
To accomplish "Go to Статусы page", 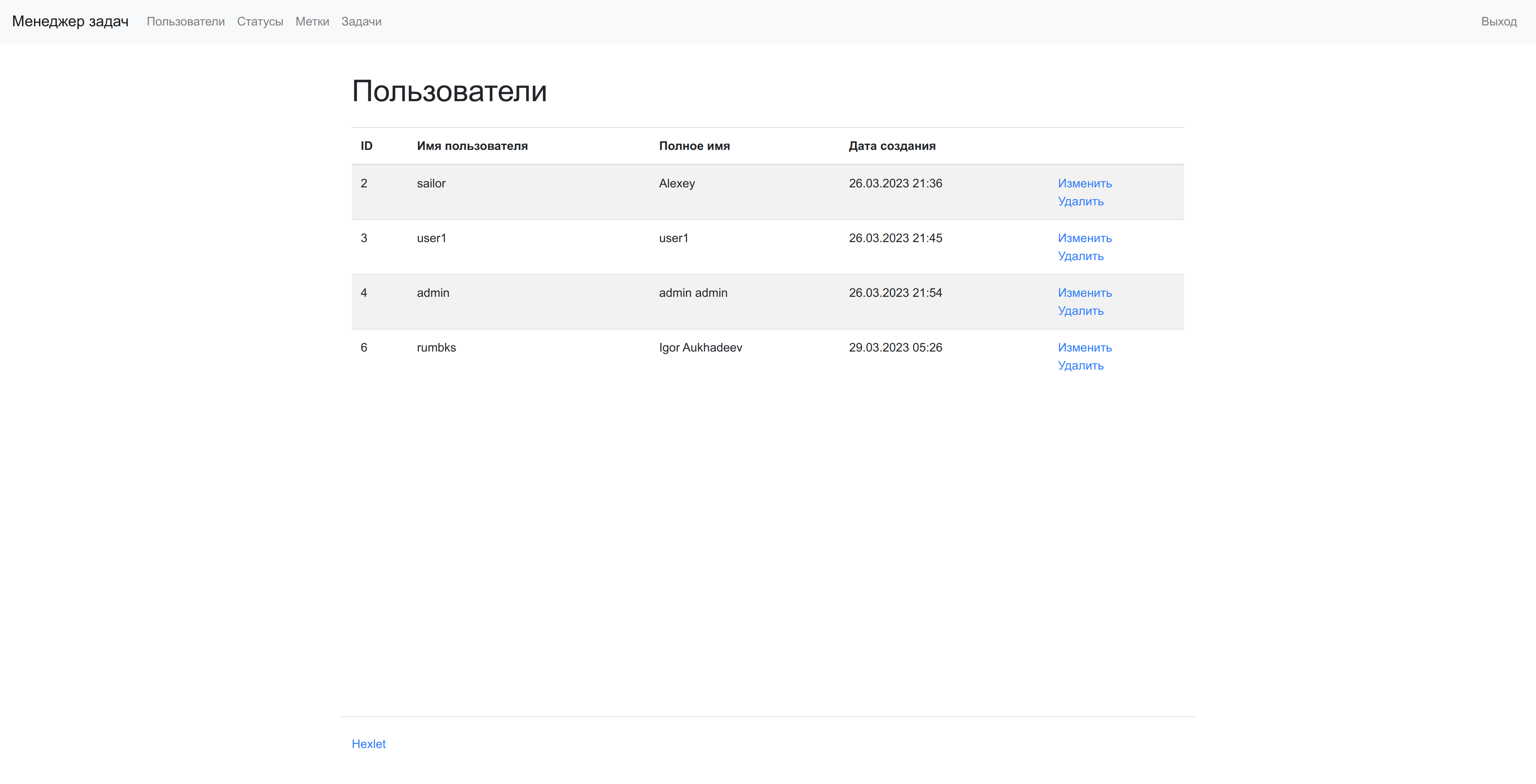I will point(260,21).
